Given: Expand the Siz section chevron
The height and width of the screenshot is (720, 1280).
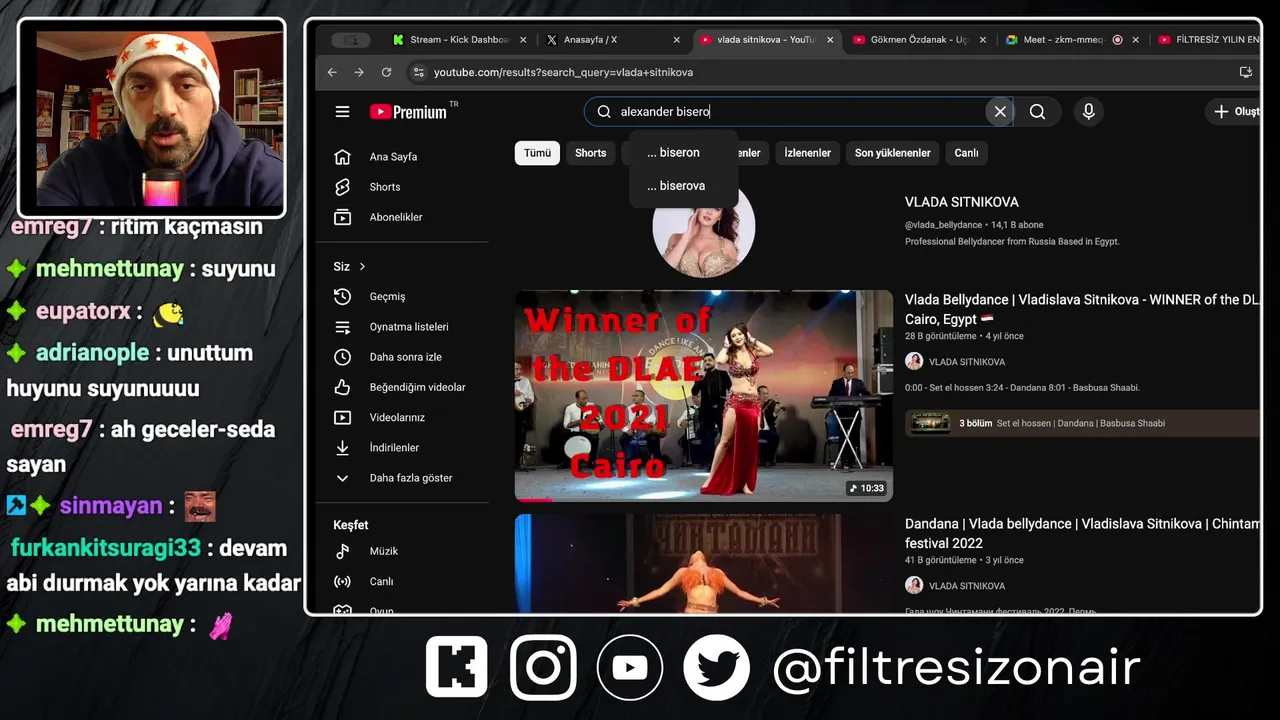Looking at the screenshot, I should tap(362, 266).
